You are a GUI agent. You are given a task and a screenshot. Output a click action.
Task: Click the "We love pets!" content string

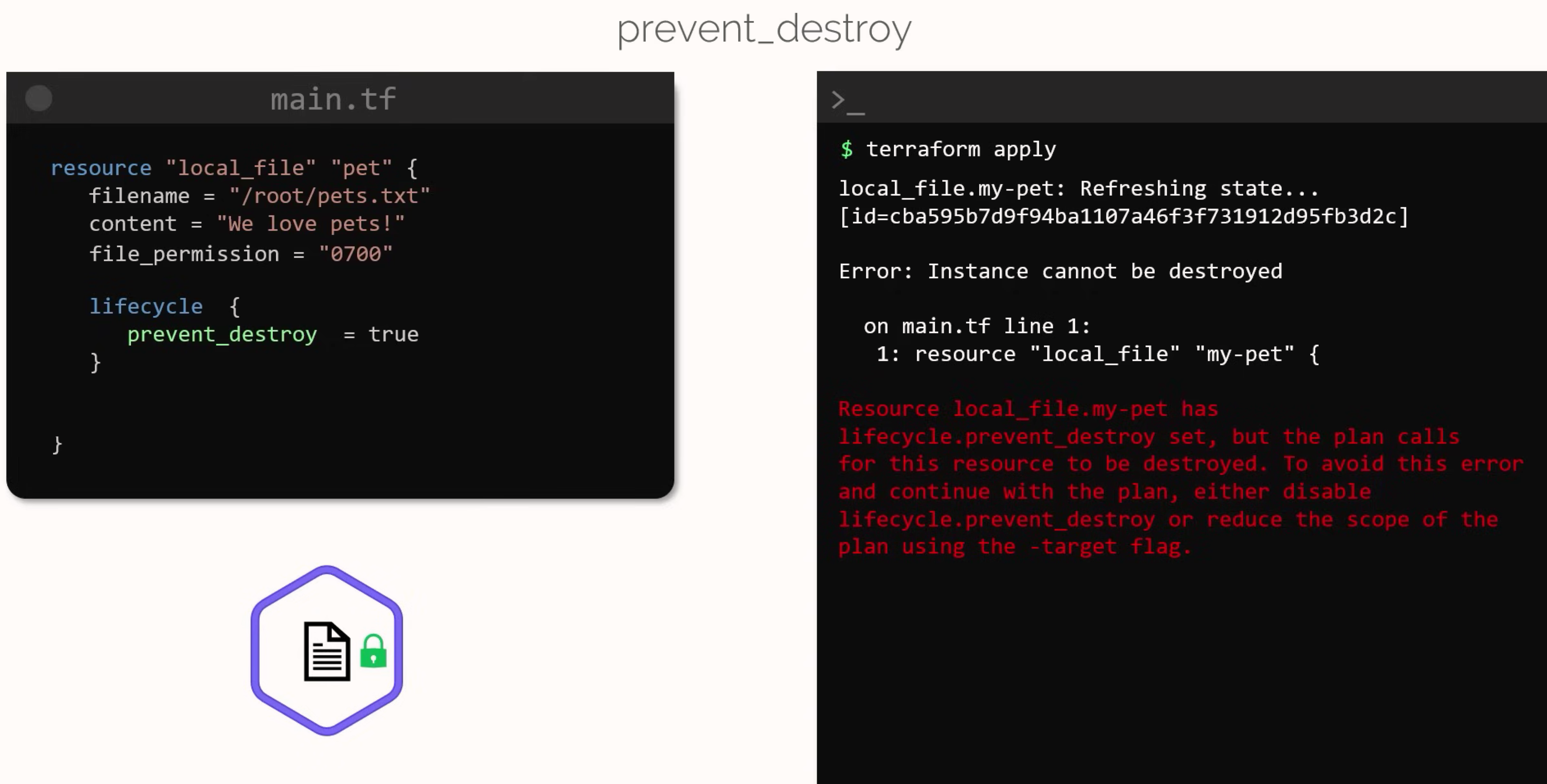pos(311,224)
